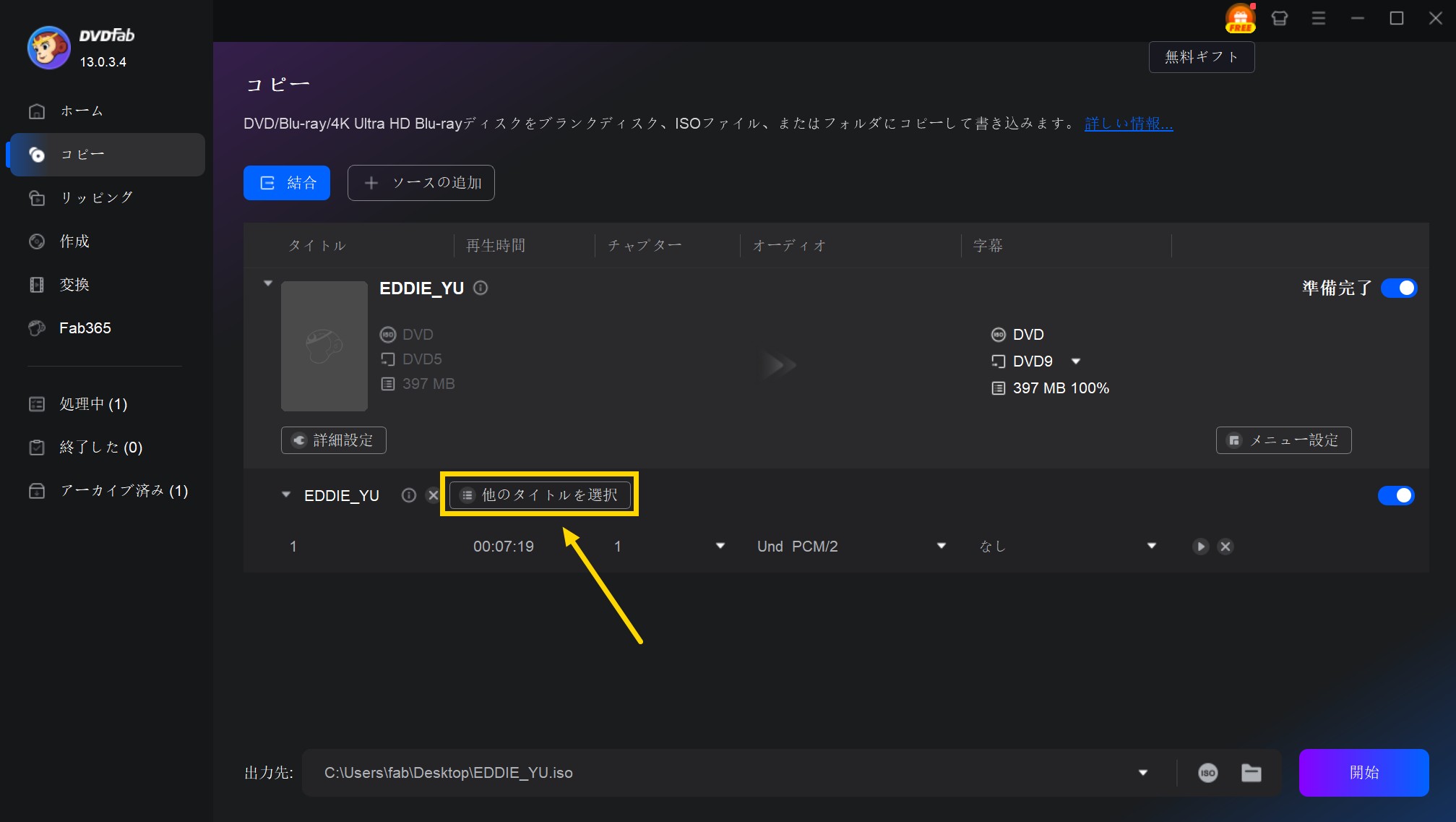Viewport: 1456px width, 822px height.
Task: Open the skin/theme shirt icon
Action: [1280, 18]
